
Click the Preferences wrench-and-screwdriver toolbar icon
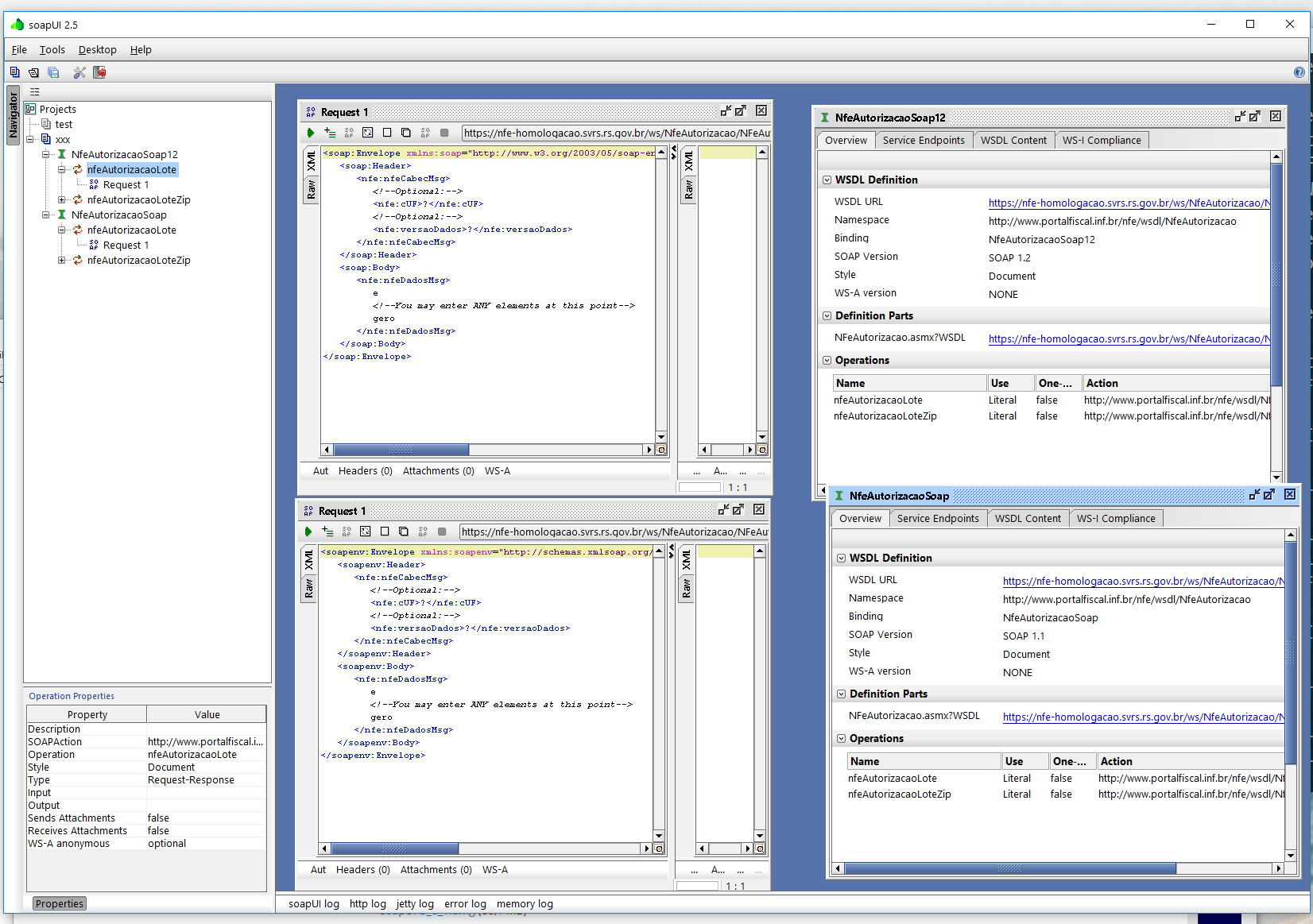click(x=79, y=72)
